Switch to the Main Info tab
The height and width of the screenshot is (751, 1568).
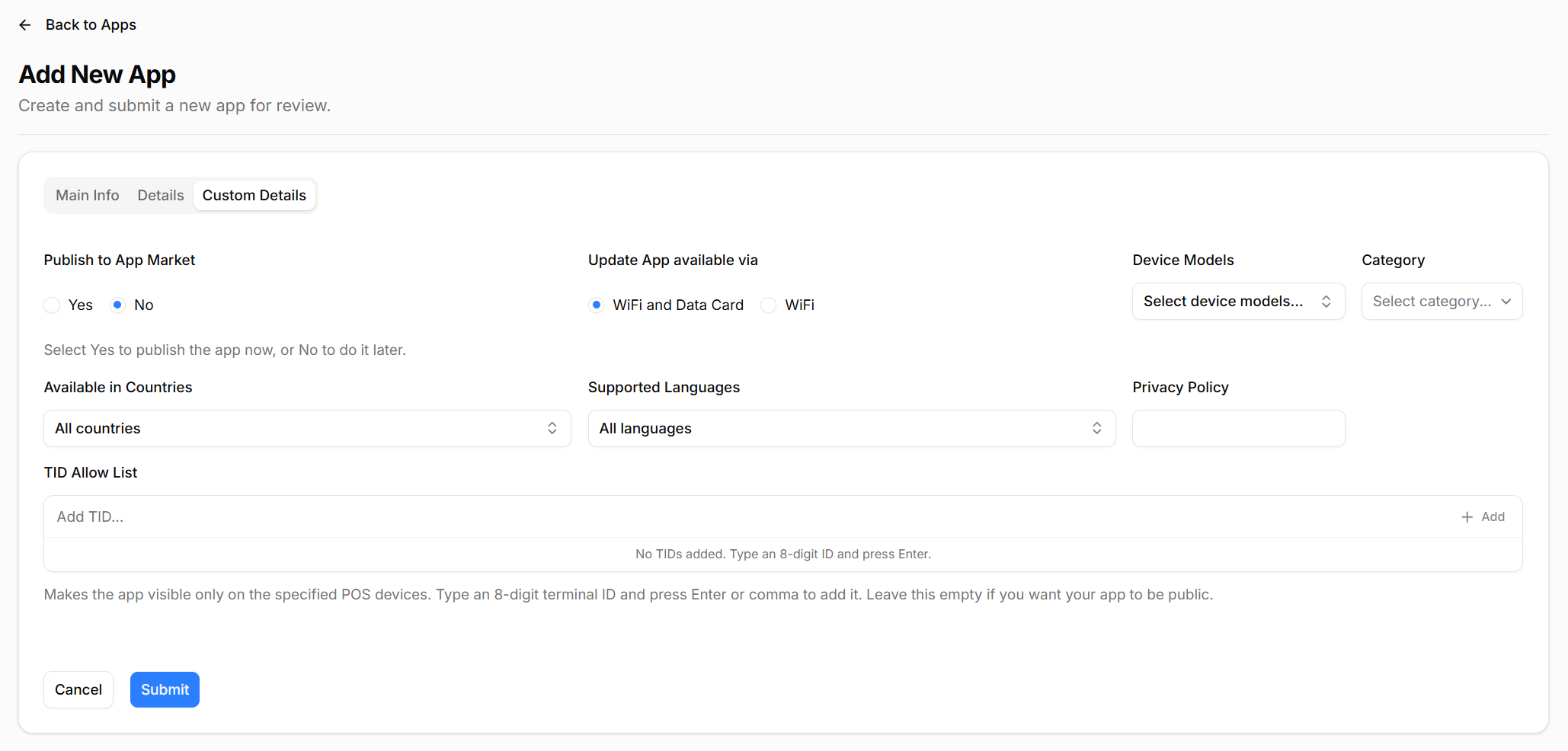(87, 195)
